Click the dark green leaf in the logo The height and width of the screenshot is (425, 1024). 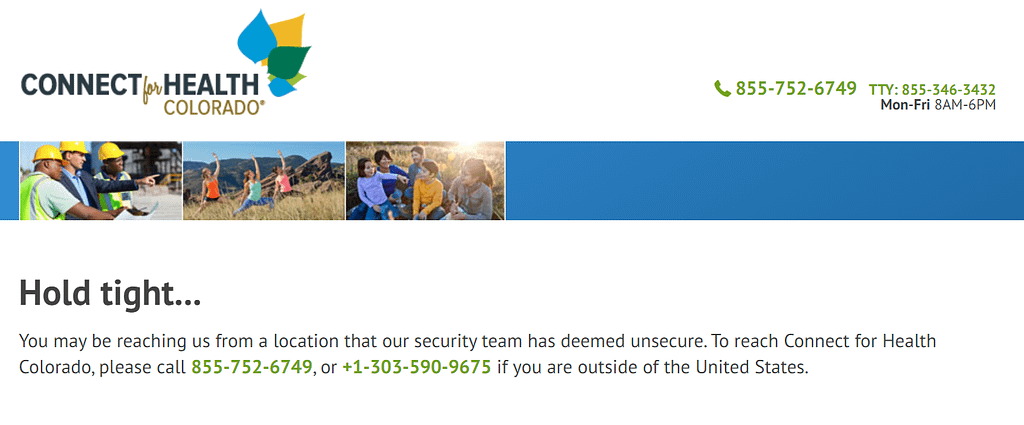pyautogui.click(x=289, y=62)
